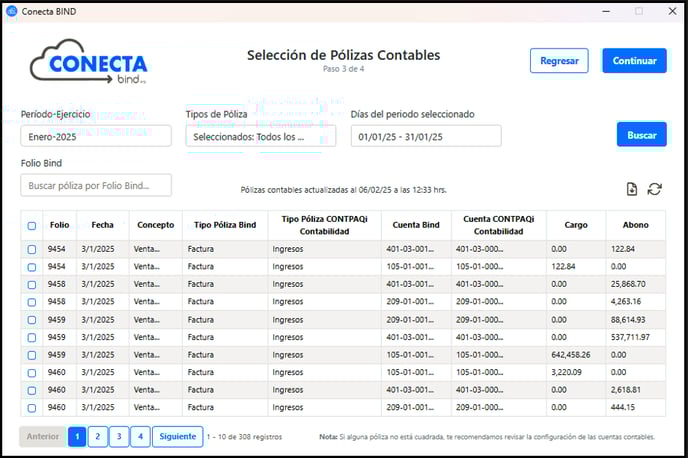Check folio 9458 row with Abono 4,263.16
Screen dimensions: 688x458
pos(32,302)
